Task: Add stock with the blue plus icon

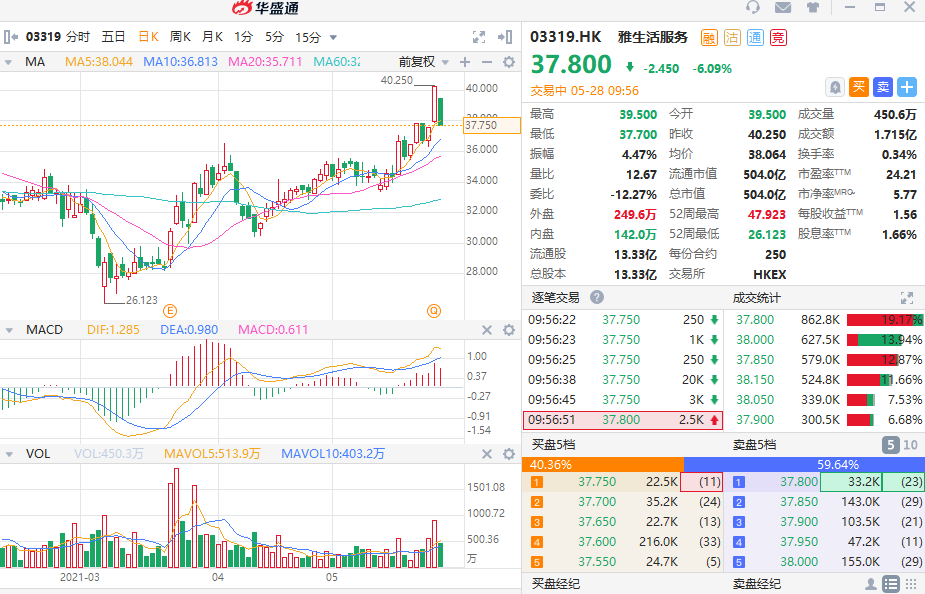Action: pos(907,87)
